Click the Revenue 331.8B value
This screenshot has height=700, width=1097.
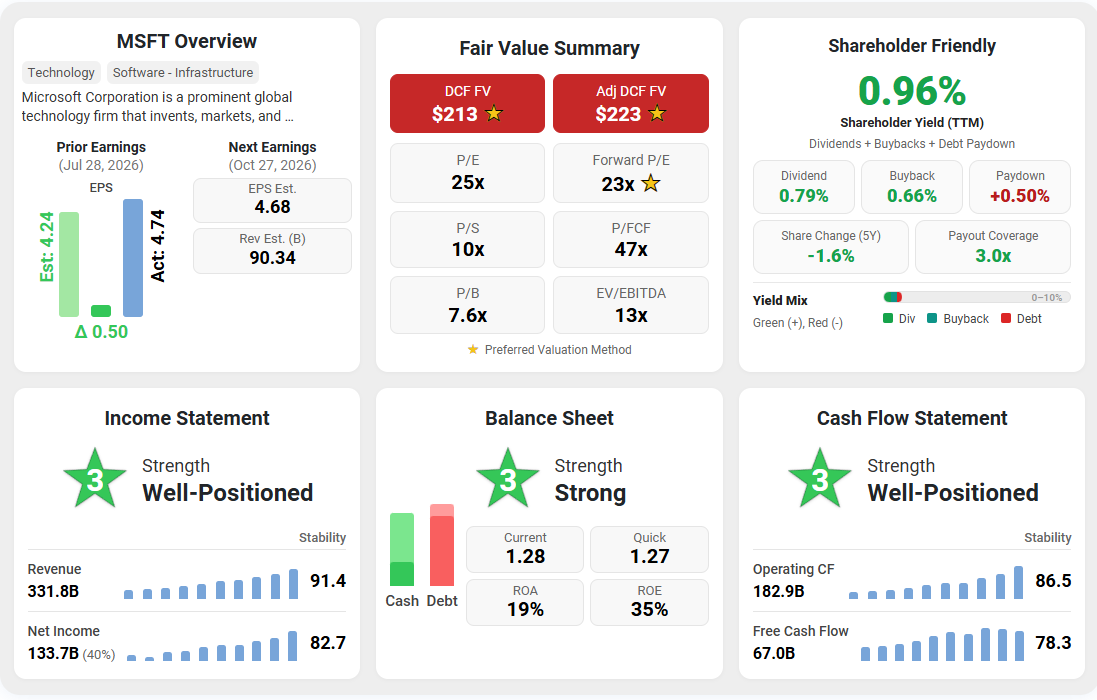pos(53,591)
